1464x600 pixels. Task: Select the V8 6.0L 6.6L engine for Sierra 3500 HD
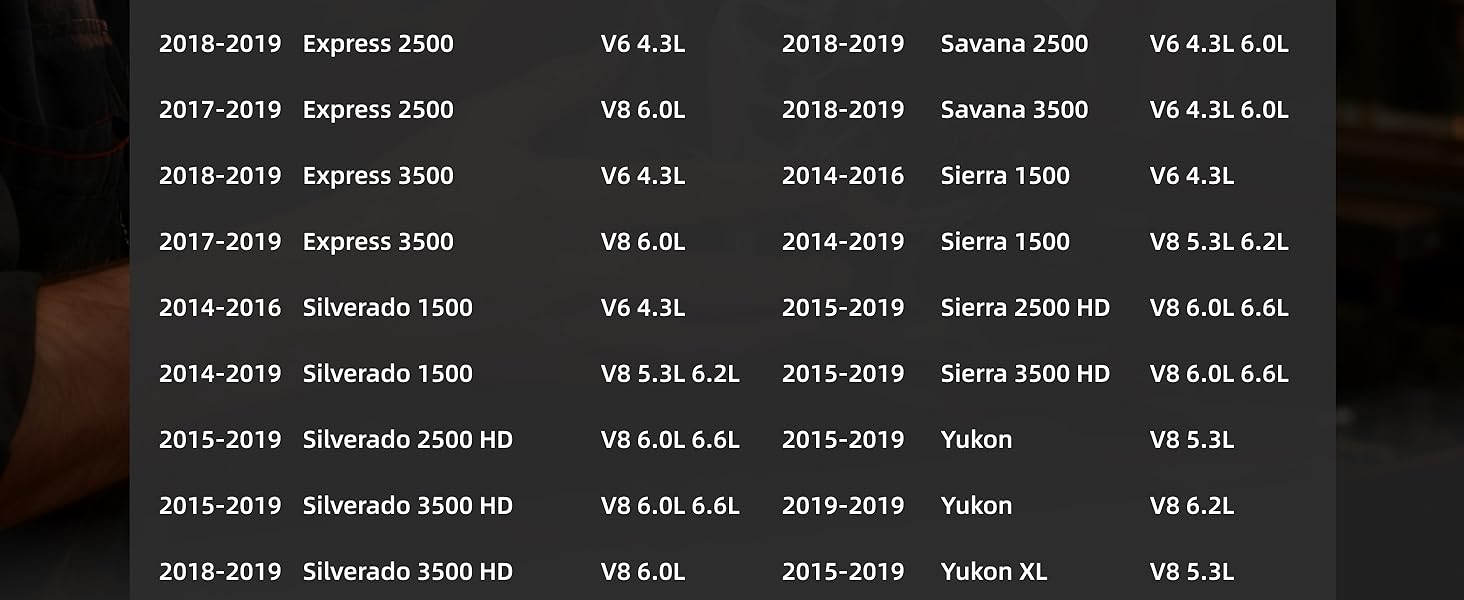1218,374
